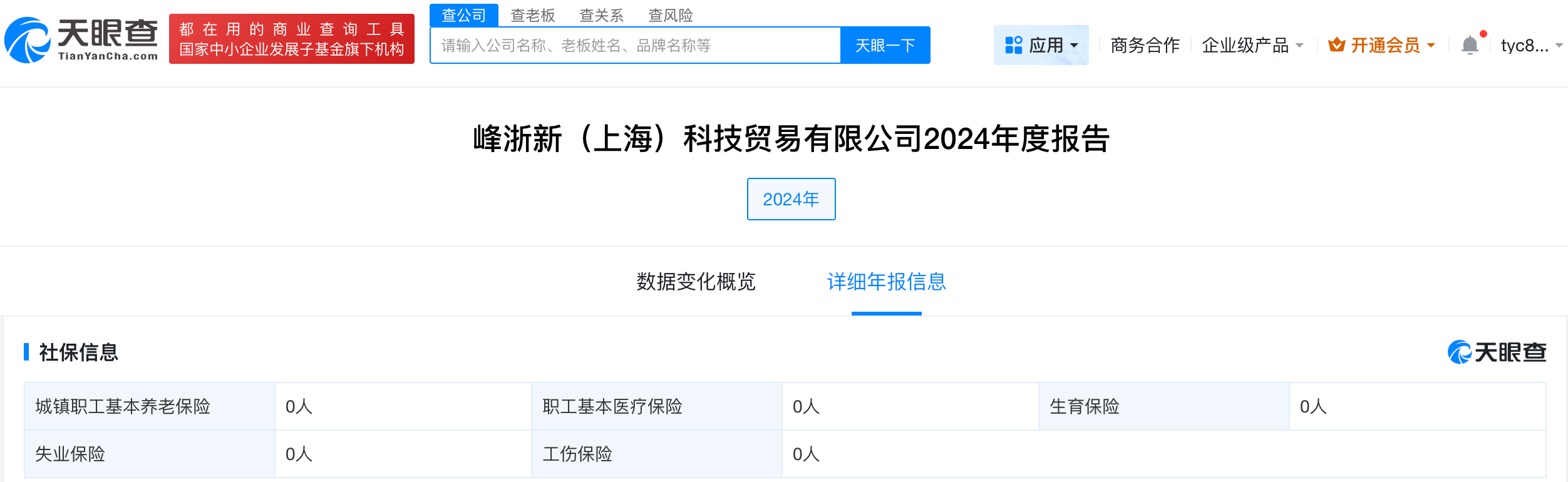Click the membership crown icon
Viewport: 1568px width, 482px height.
click(x=1337, y=45)
